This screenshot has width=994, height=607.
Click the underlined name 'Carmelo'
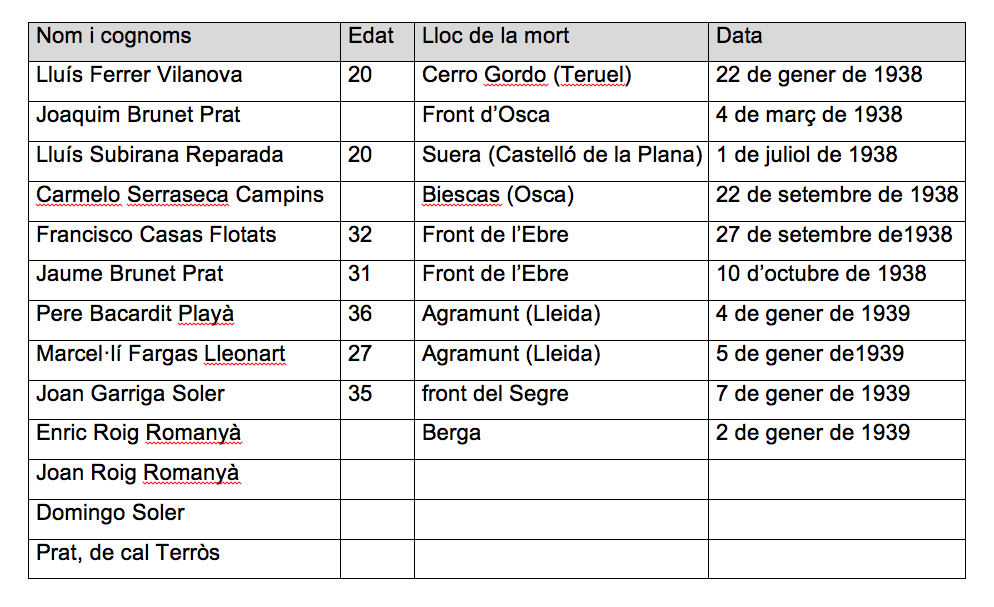[78, 195]
